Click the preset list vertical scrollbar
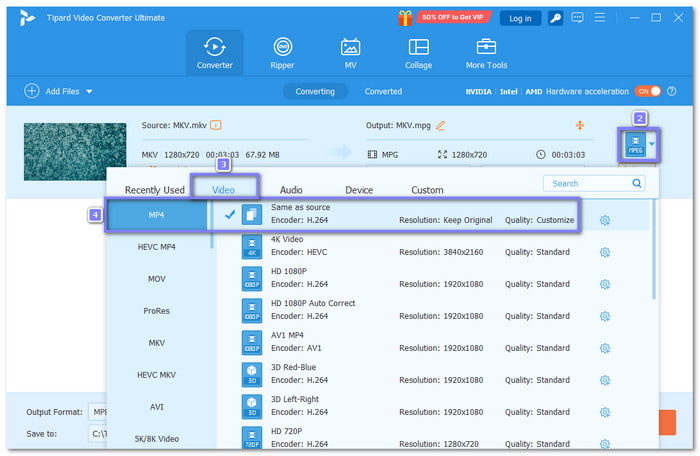 coord(654,249)
